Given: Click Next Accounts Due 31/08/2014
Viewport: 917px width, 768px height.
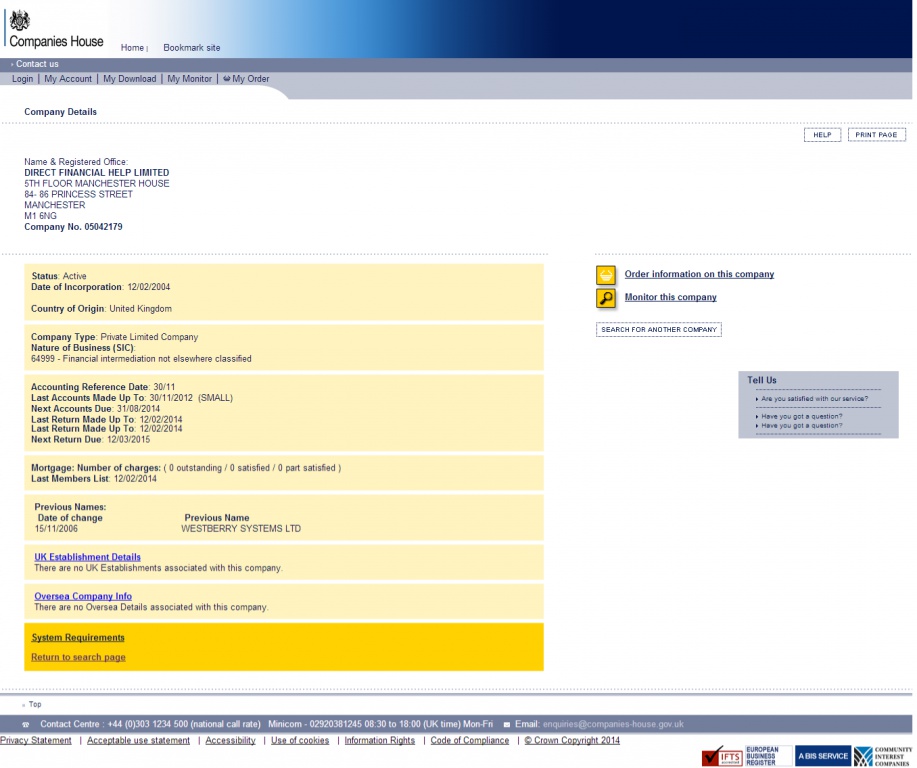Looking at the screenshot, I should [95, 409].
